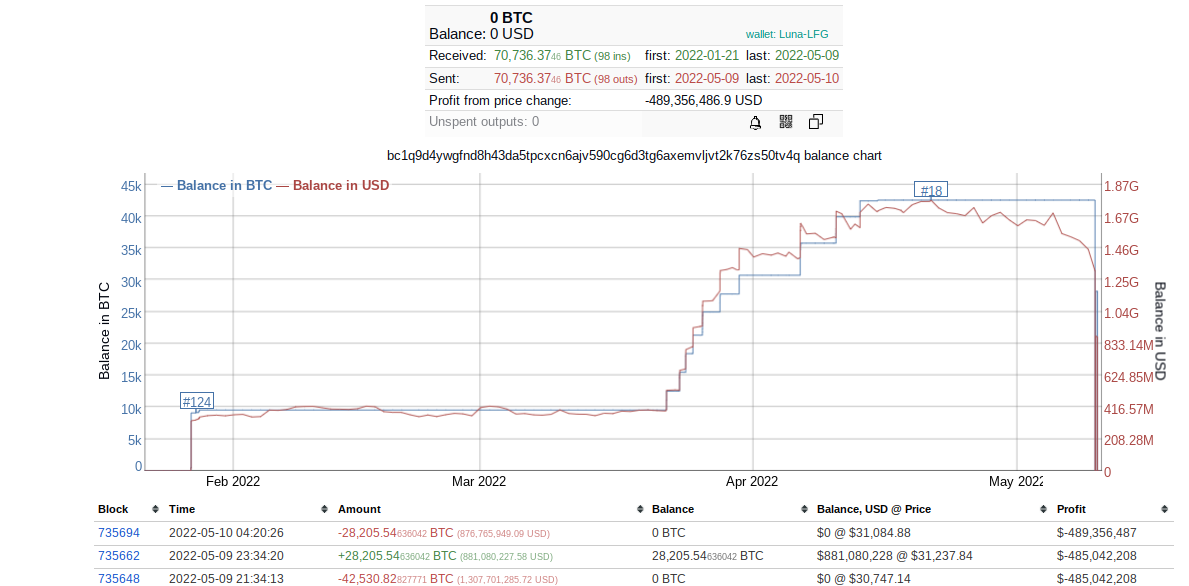Copy the wallet address using copy icon
The image size is (1189, 586).
816,121
